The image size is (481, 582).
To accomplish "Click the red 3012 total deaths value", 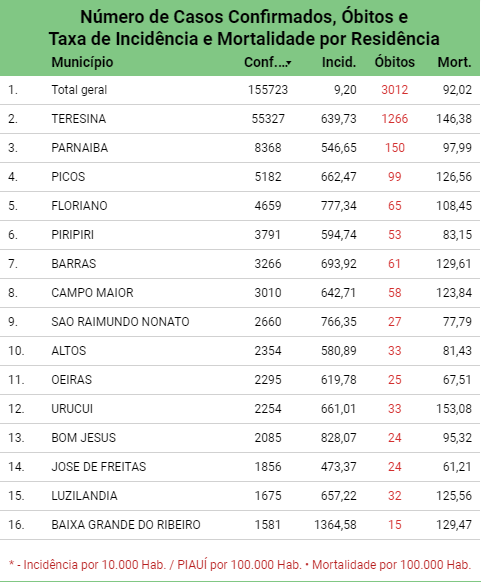I will click(x=395, y=90).
